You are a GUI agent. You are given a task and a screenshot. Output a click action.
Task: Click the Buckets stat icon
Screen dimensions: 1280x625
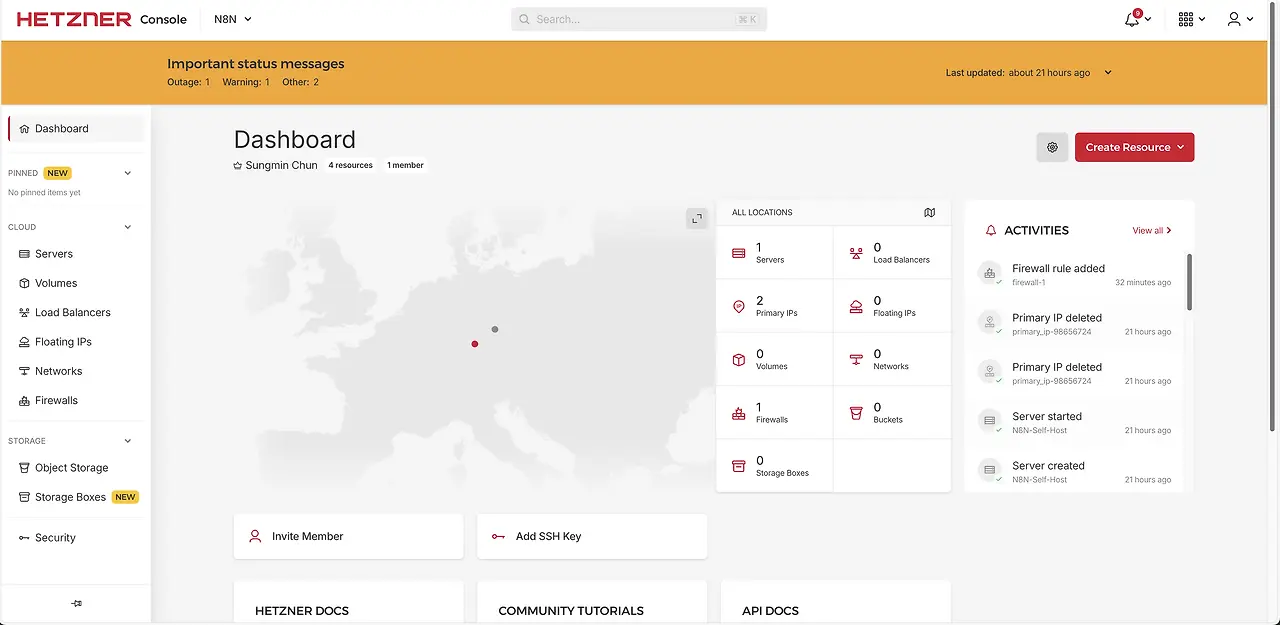click(856, 413)
